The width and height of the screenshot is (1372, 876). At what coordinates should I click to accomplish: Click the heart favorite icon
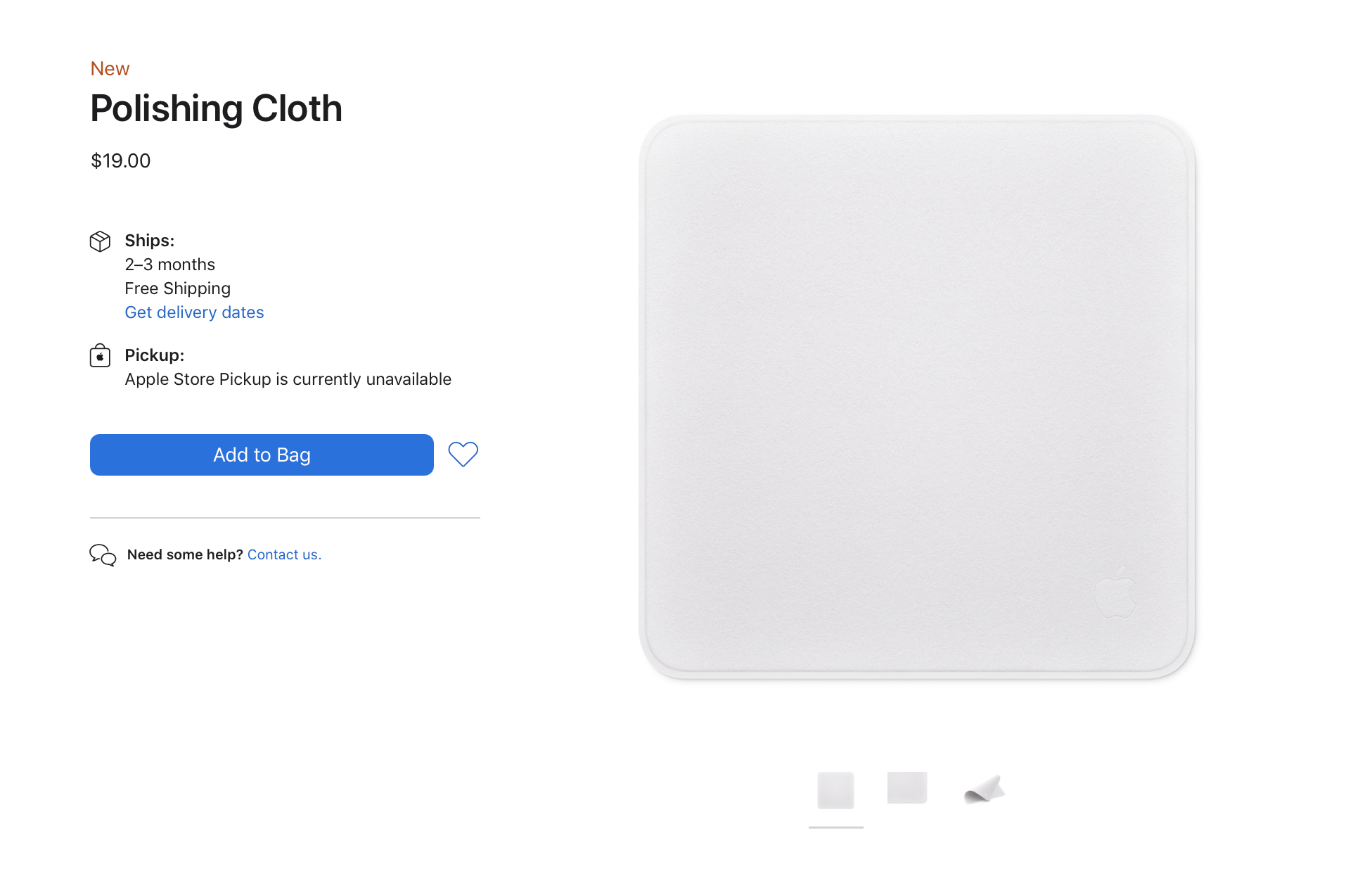click(x=463, y=455)
